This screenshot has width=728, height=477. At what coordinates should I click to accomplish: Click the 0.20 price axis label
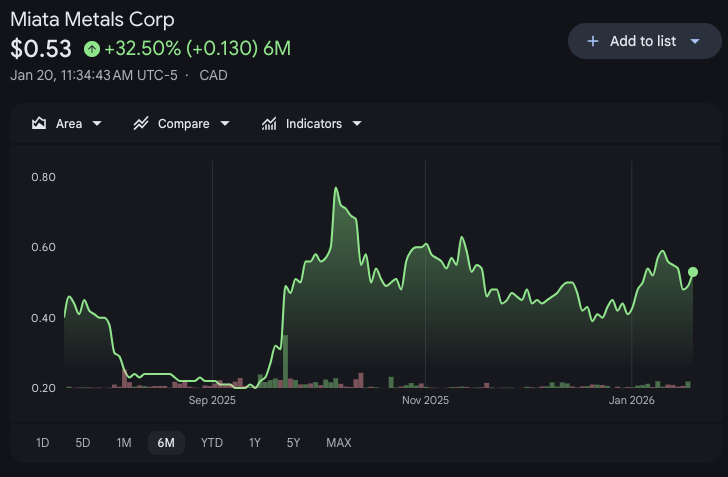pos(43,388)
